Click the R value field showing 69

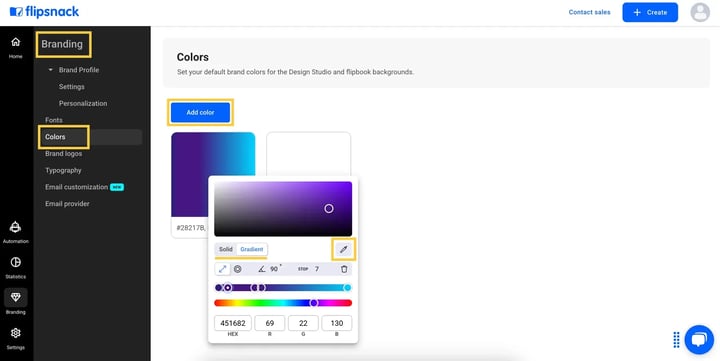point(270,323)
